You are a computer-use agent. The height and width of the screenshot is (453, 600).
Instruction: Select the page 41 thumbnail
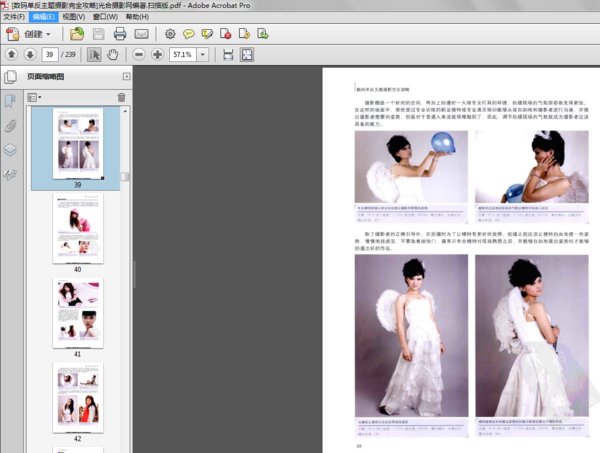(x=77, y=313)
